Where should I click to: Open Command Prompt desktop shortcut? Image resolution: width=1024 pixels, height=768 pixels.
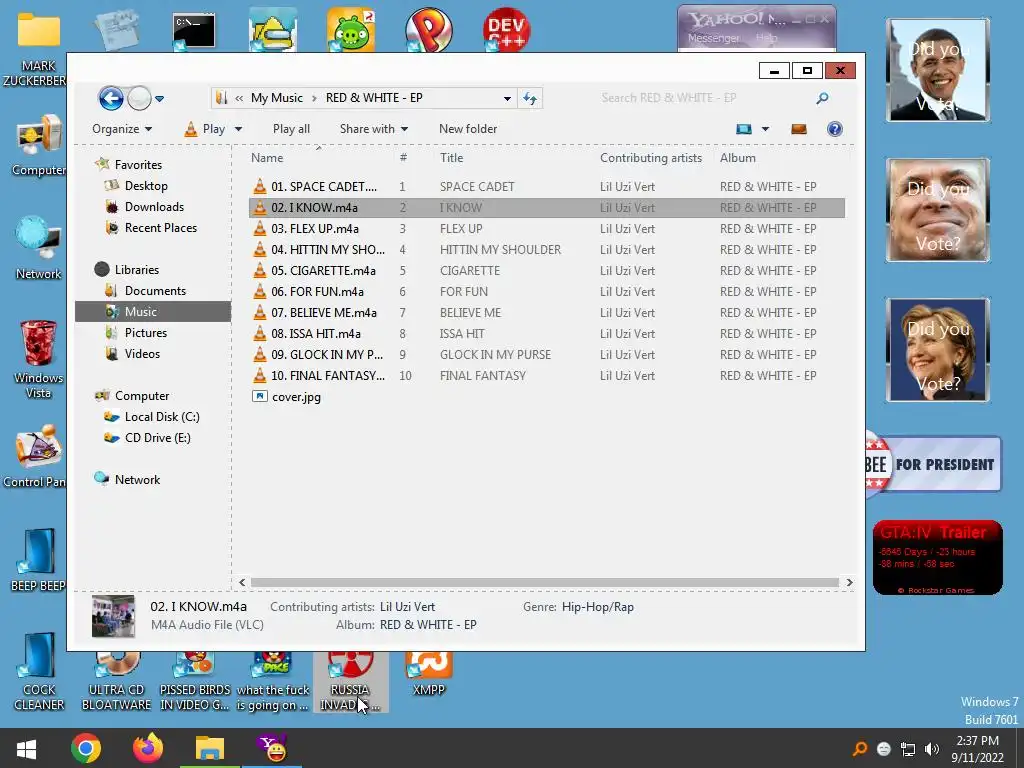tap(193, 30)
